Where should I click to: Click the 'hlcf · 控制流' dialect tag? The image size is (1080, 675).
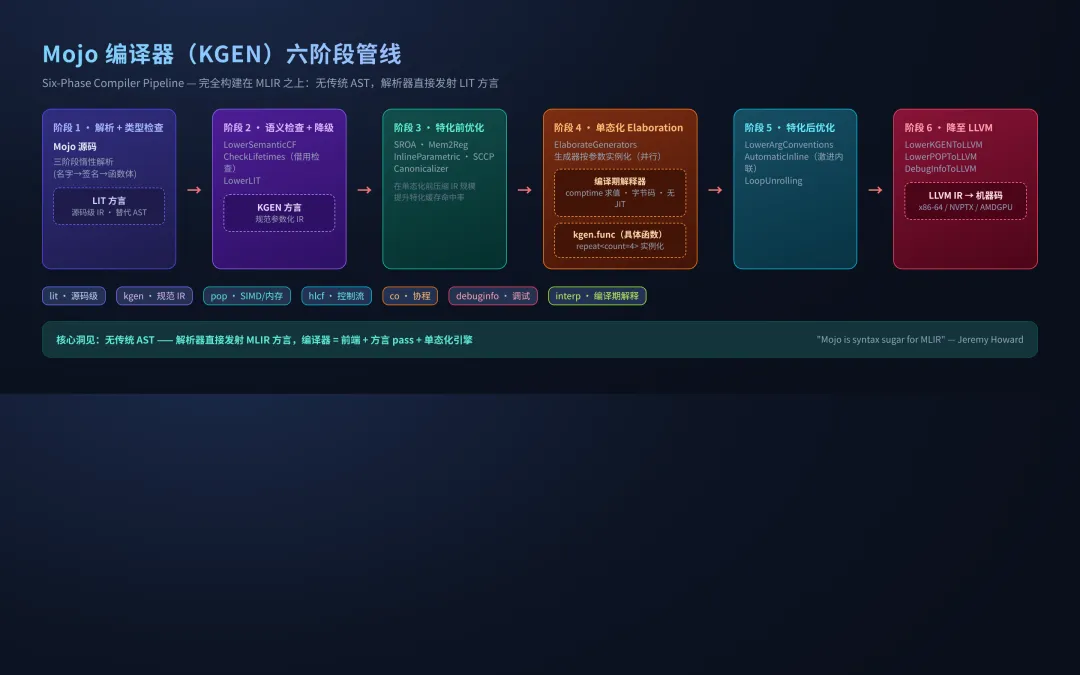click(x=336, y=295)
